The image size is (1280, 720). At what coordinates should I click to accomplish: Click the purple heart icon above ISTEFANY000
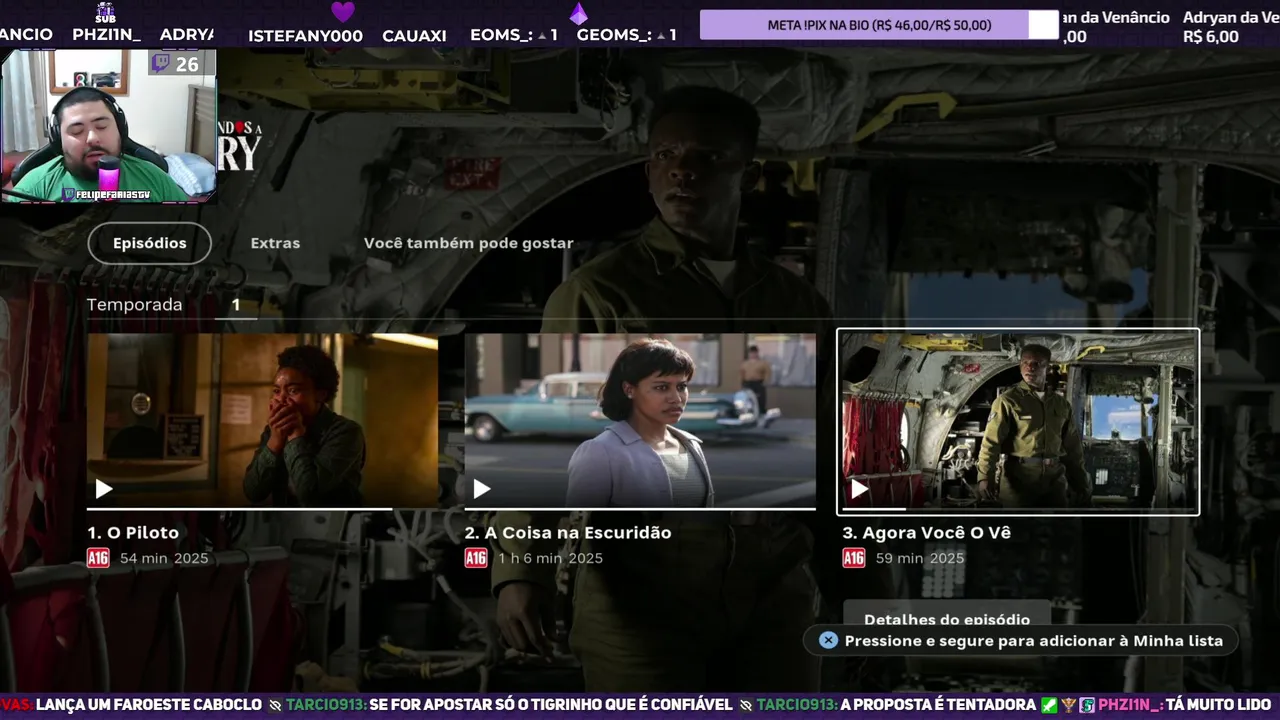tap(343, 12)
